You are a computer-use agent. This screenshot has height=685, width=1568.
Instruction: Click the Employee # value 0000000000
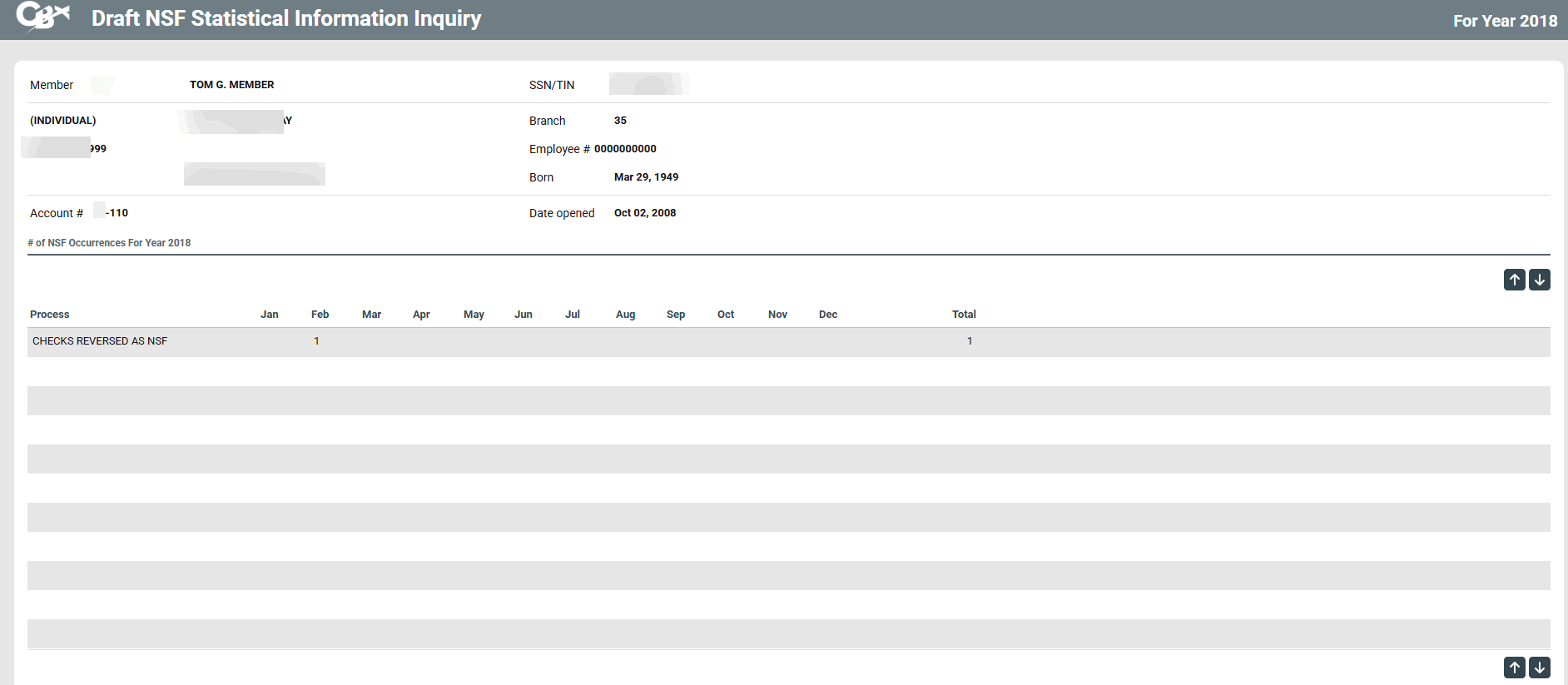click(x=625, y=149)
